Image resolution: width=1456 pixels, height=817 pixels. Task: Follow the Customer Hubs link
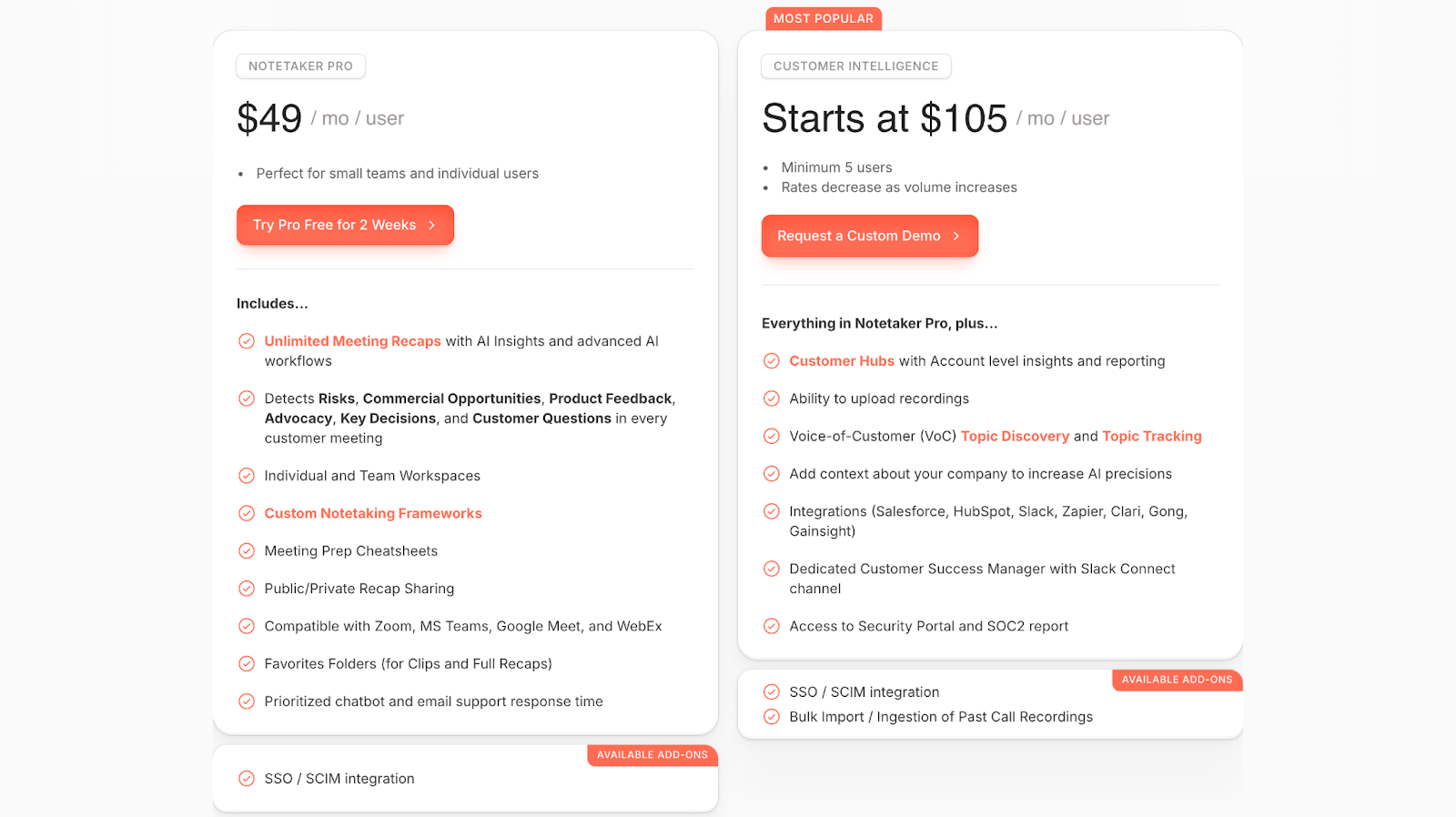tap(842, 361)
